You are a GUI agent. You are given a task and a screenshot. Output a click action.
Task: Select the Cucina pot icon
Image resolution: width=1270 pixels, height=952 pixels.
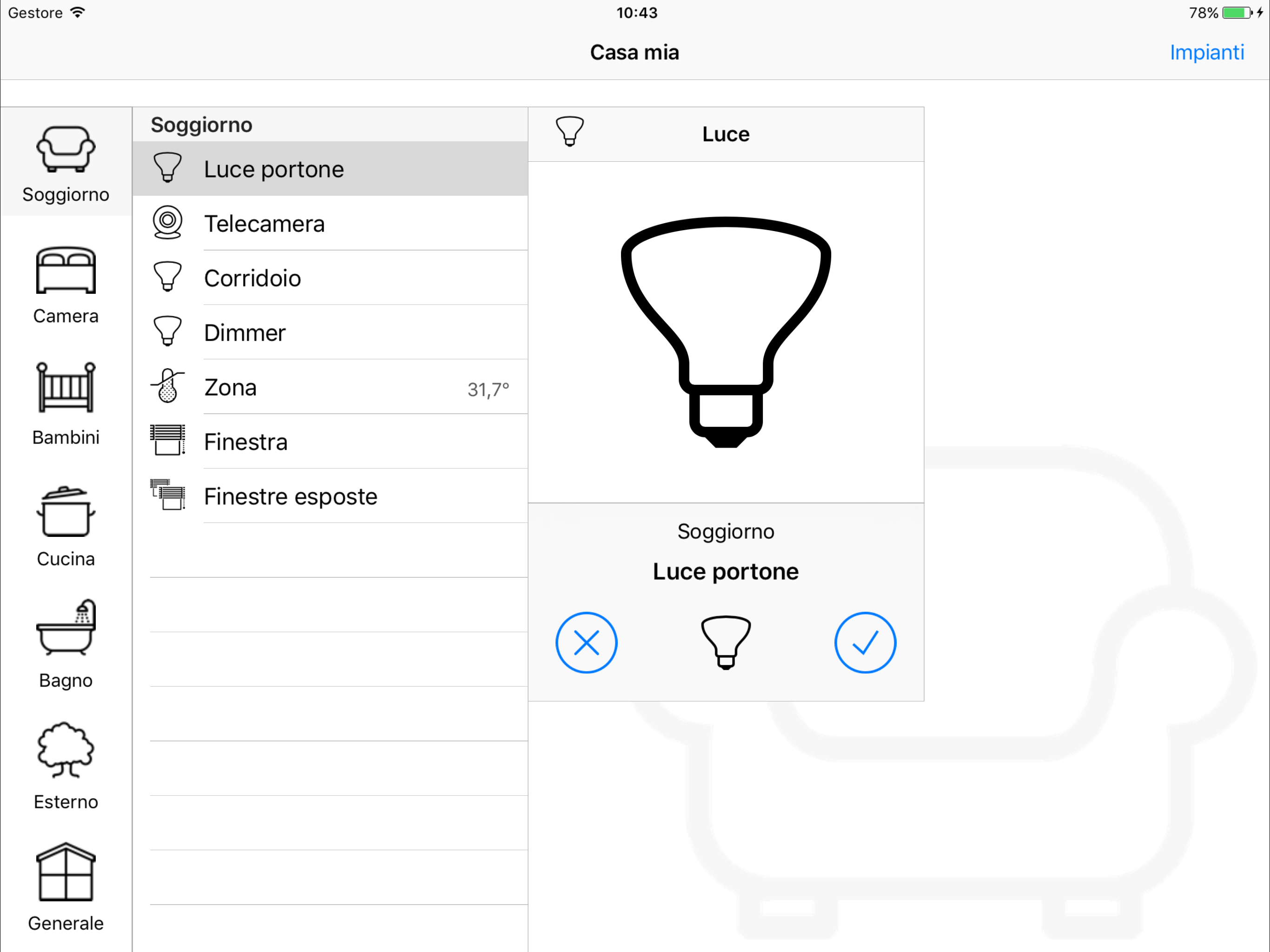66,512
